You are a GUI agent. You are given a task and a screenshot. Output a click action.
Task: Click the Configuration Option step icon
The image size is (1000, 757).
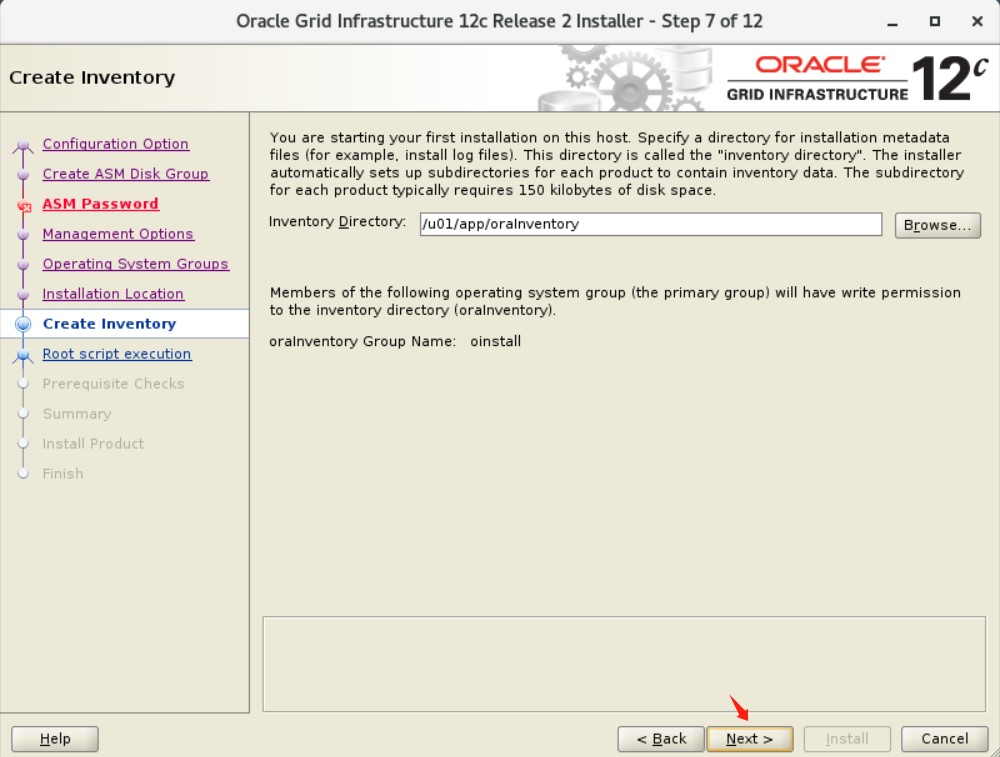click(25, 144)
